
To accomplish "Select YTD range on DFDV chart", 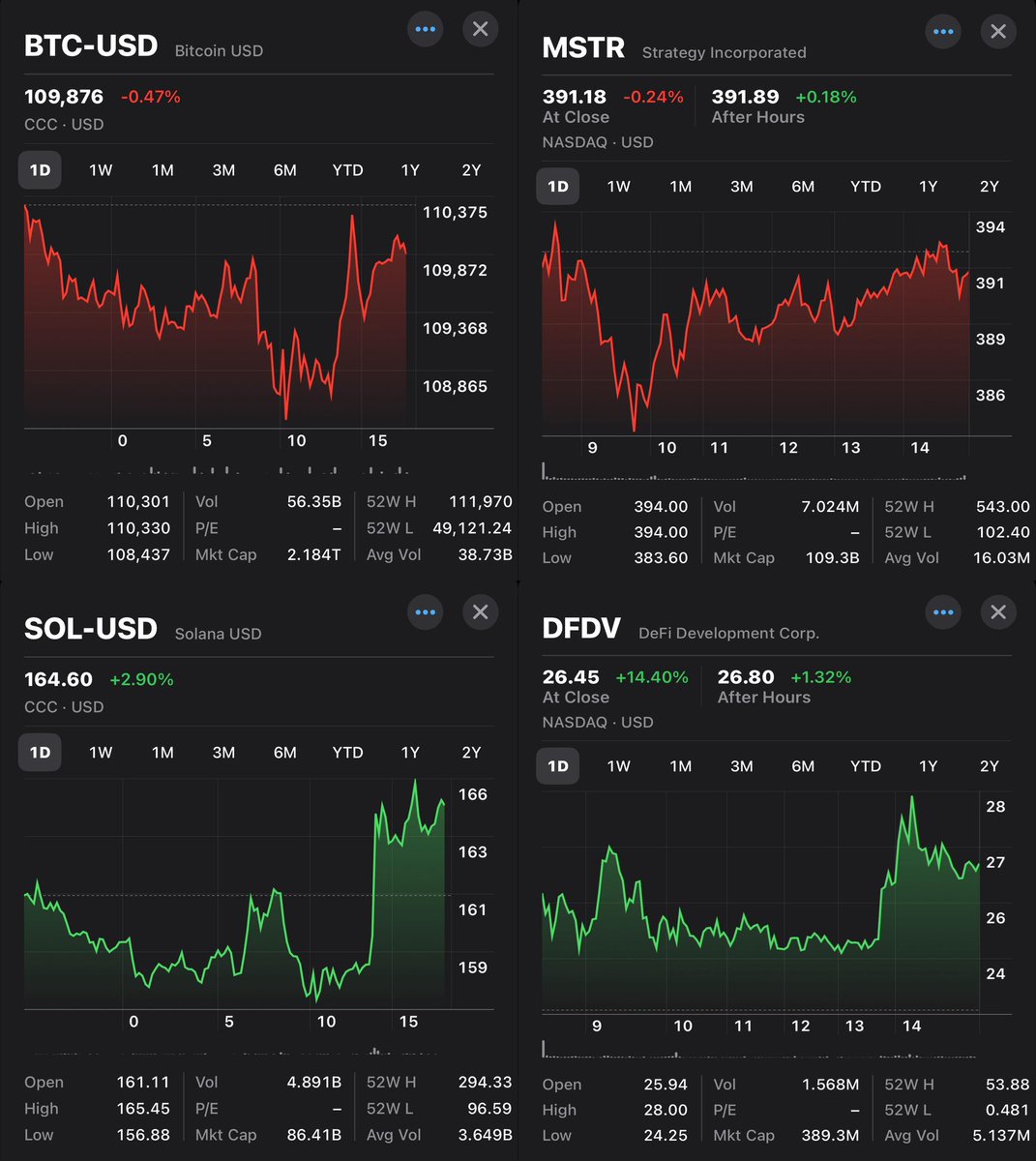I will pyautogui.click(x=866, y=765).
